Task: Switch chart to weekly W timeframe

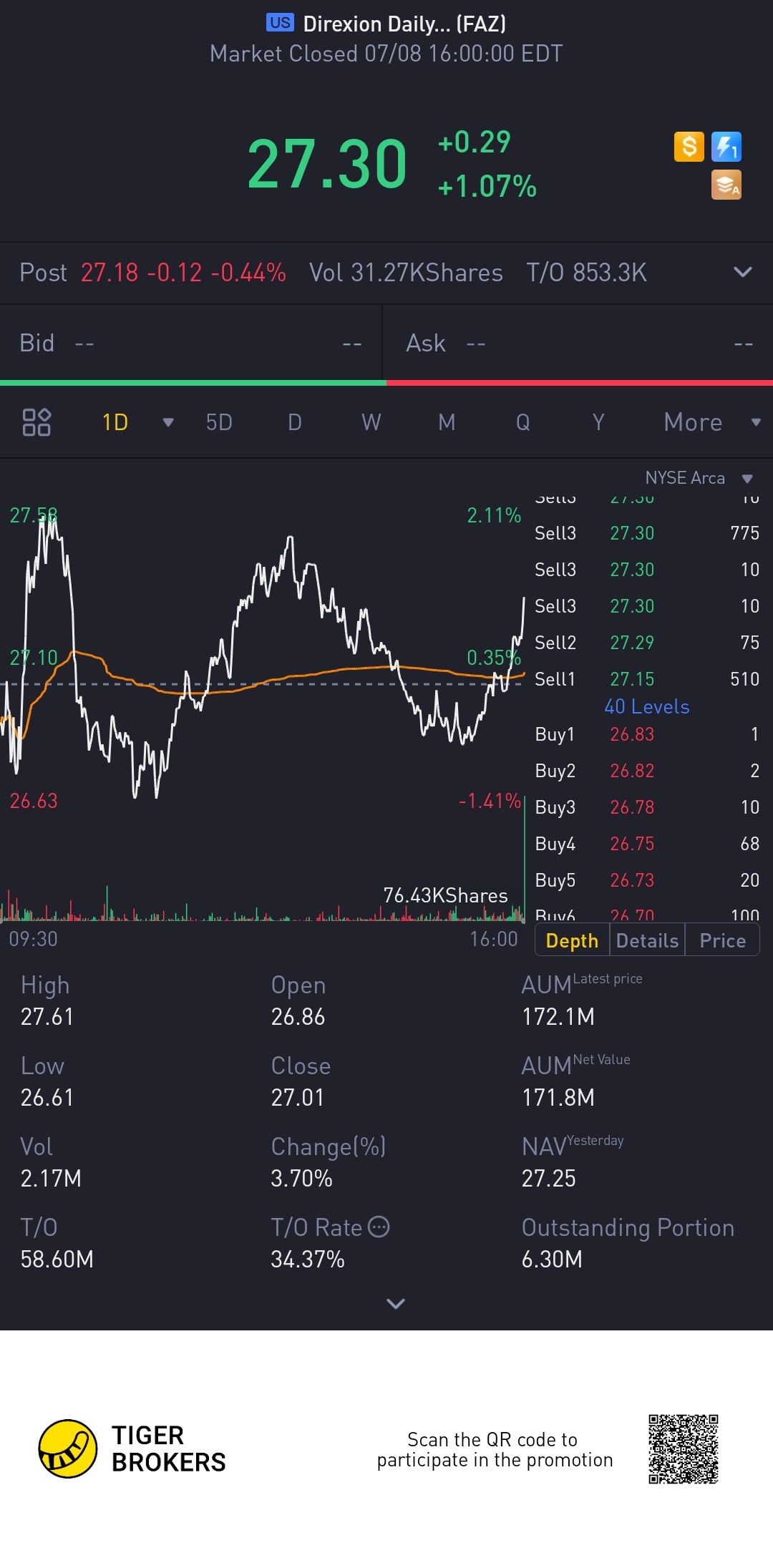Action: click(x=371, y=422)
